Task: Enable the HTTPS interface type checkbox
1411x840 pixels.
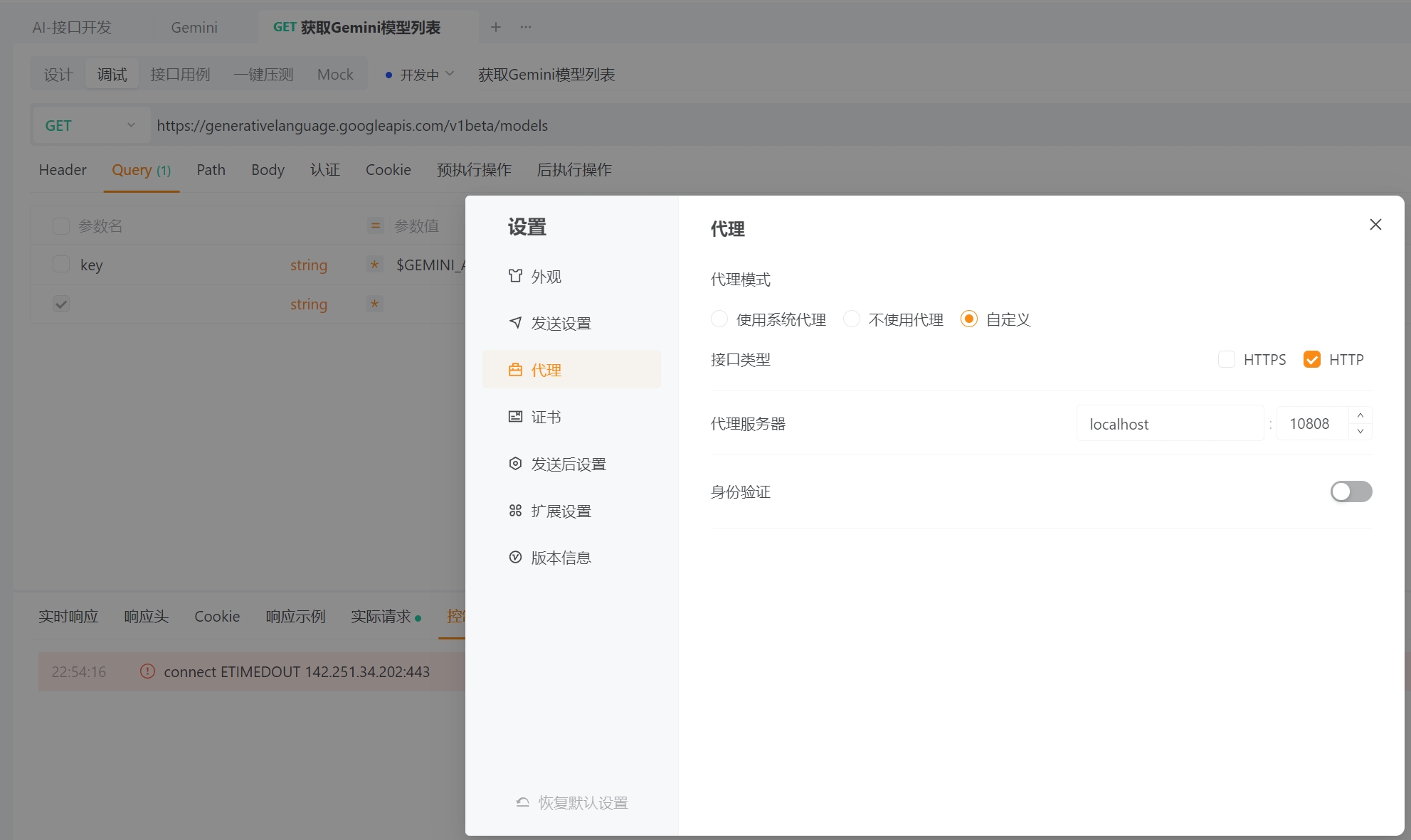Action: coord(1227,359)
